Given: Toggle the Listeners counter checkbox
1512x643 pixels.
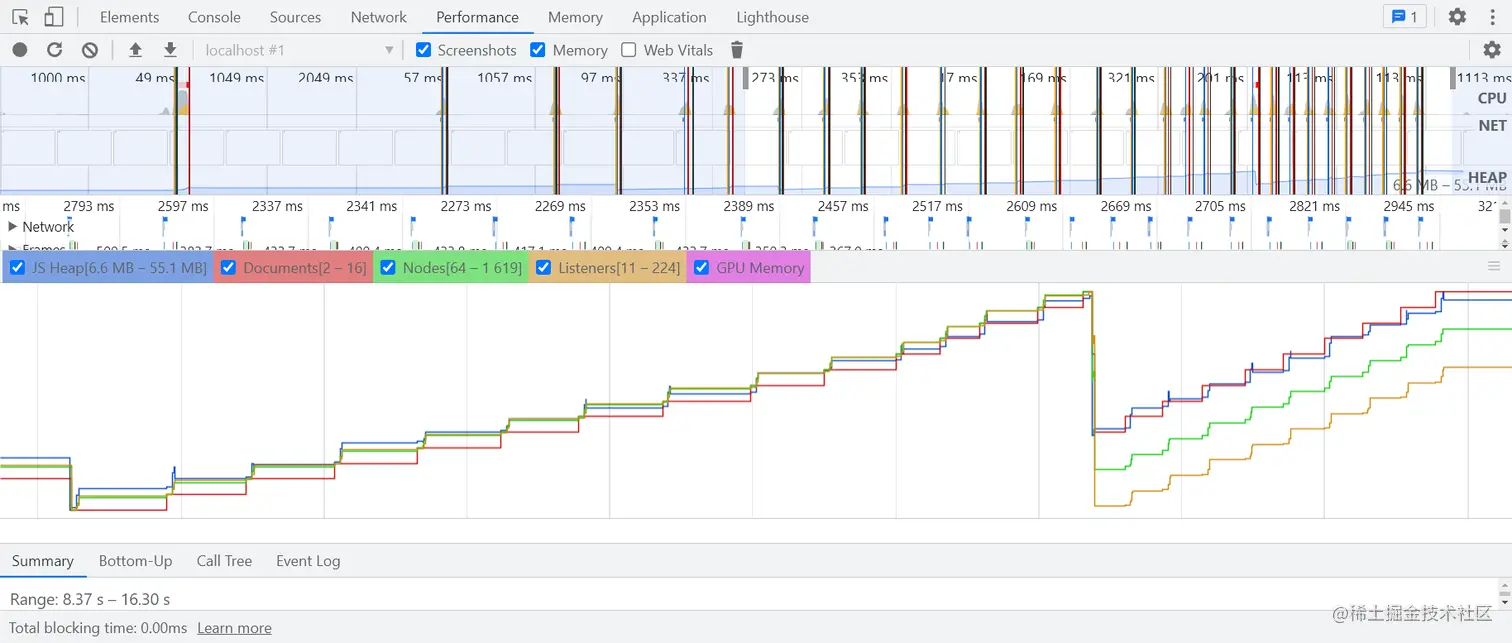Looking at the screenshot, I should (x=543, y=267).
